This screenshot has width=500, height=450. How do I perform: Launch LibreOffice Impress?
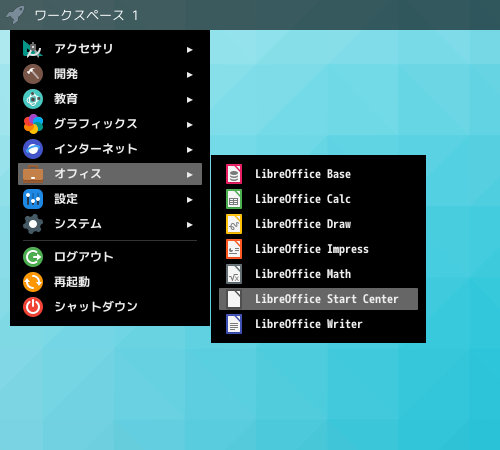(x=318, y=249)
